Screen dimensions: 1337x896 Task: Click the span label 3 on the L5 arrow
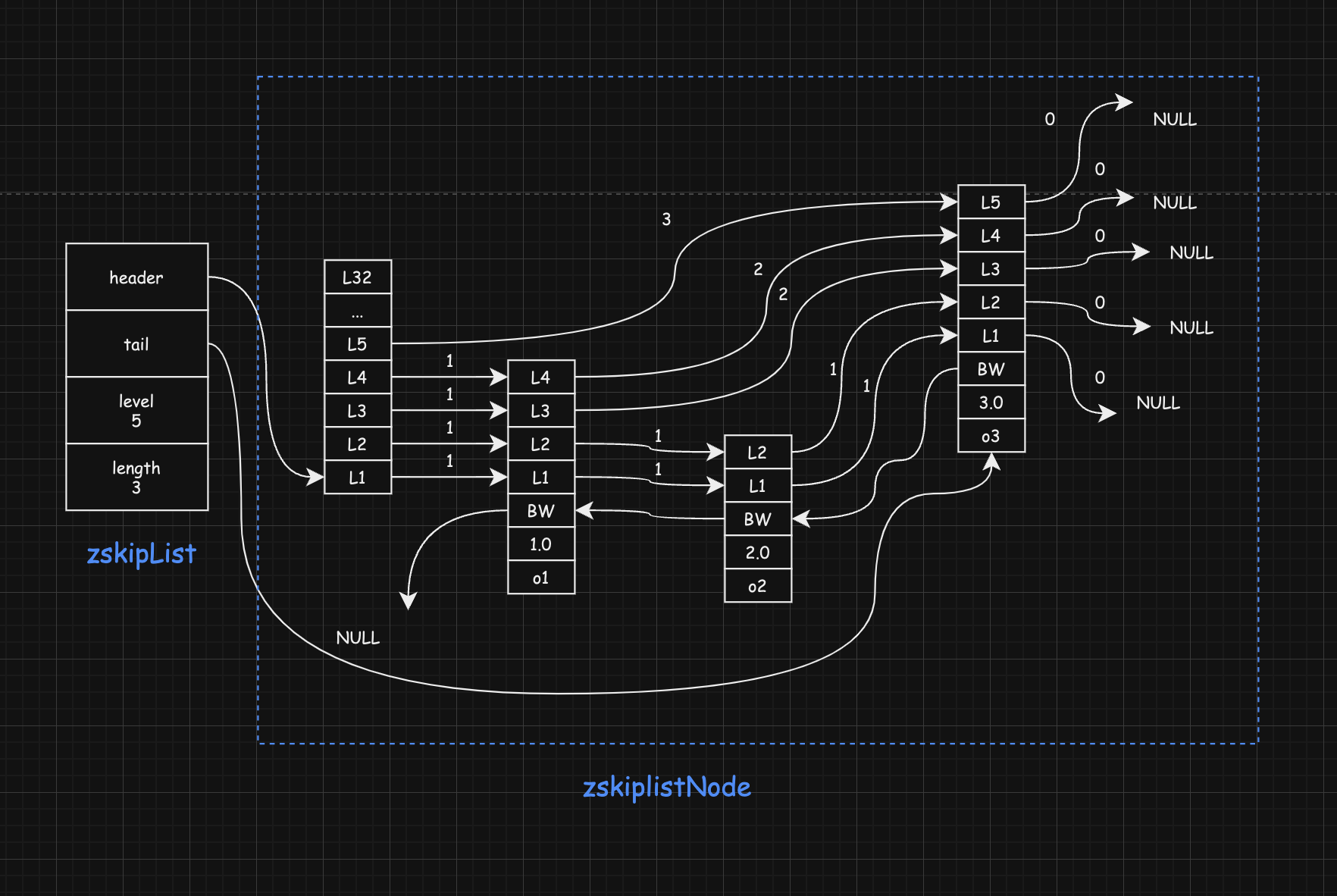pyautogui.click(x=666, y=219)
